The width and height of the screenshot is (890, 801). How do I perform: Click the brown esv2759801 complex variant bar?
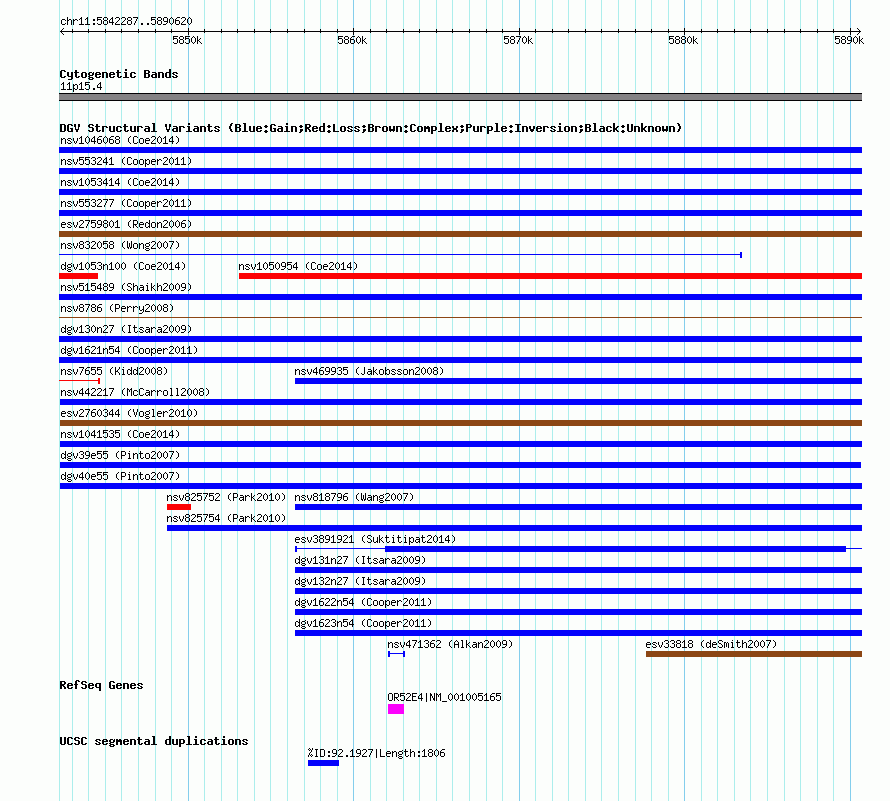coord(460,234)
